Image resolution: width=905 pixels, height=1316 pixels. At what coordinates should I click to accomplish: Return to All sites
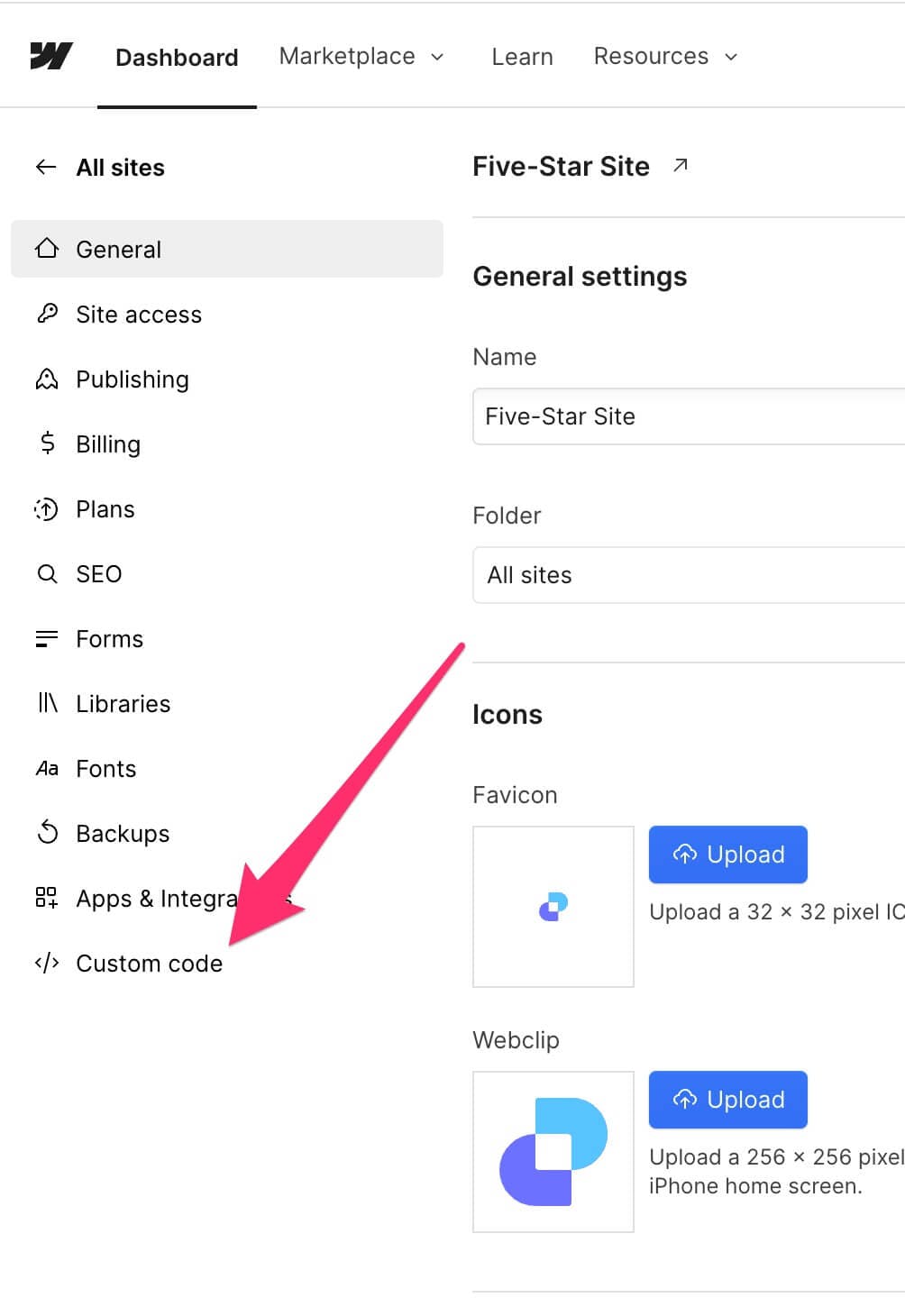point(120,168)
